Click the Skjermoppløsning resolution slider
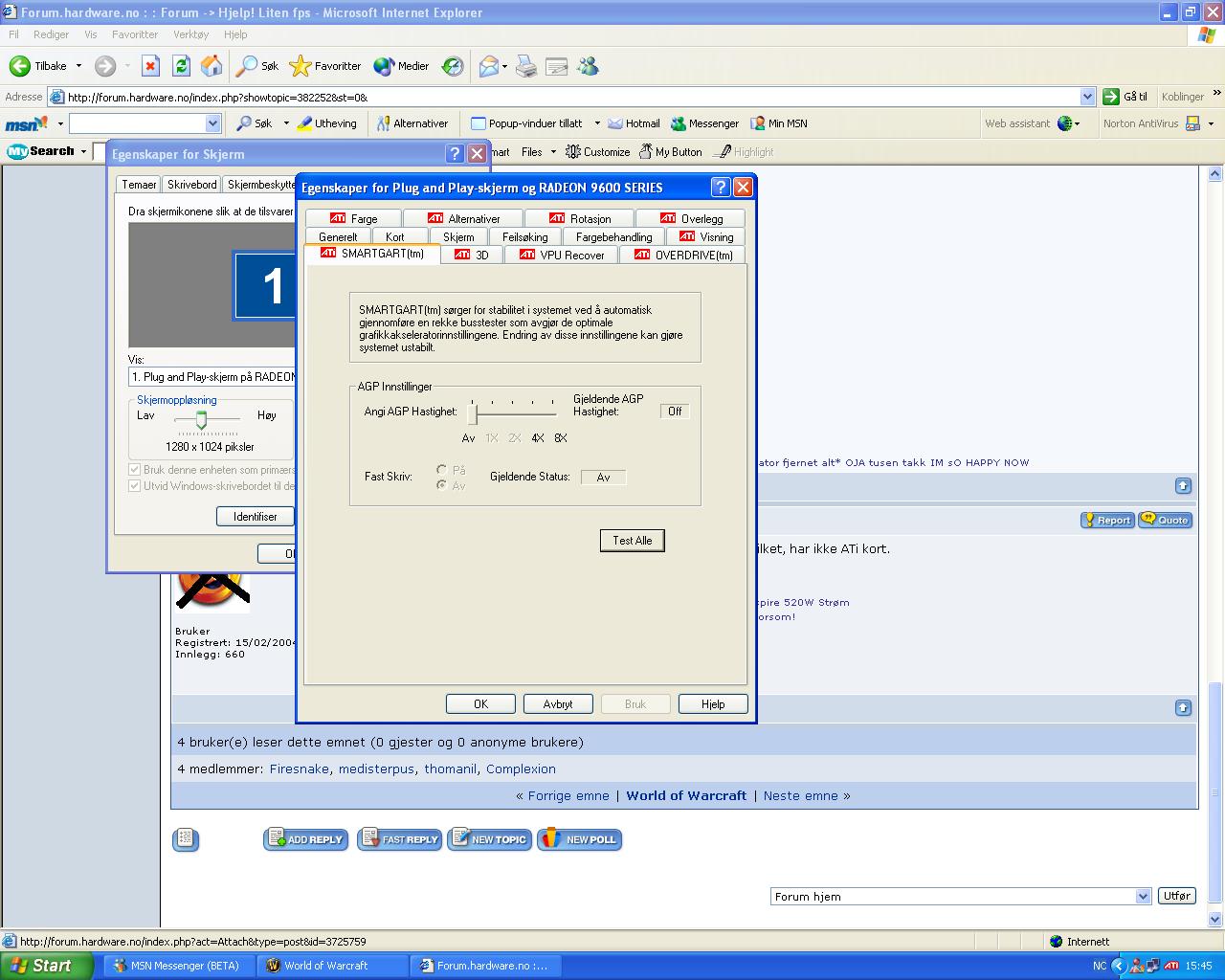This screenshot has width=1225, height=980. (202, 419)
